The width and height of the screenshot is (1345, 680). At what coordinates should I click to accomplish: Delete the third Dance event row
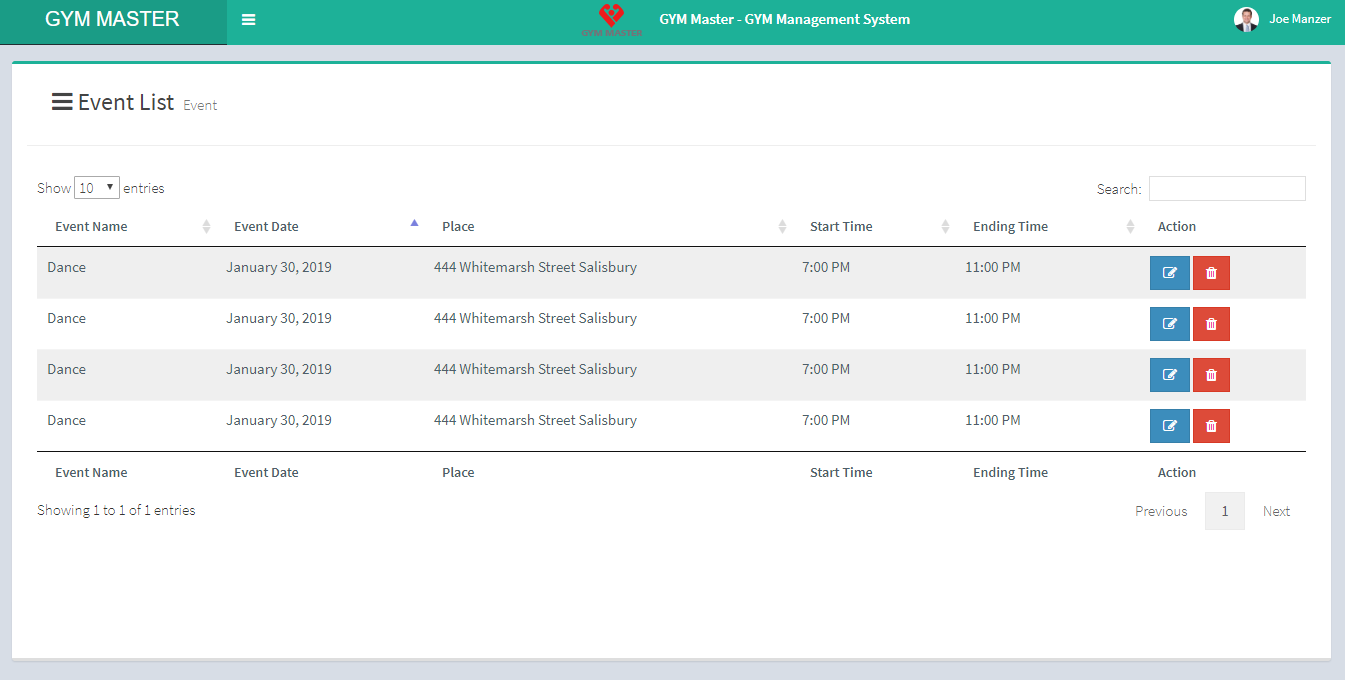[x=1211, y=375]
